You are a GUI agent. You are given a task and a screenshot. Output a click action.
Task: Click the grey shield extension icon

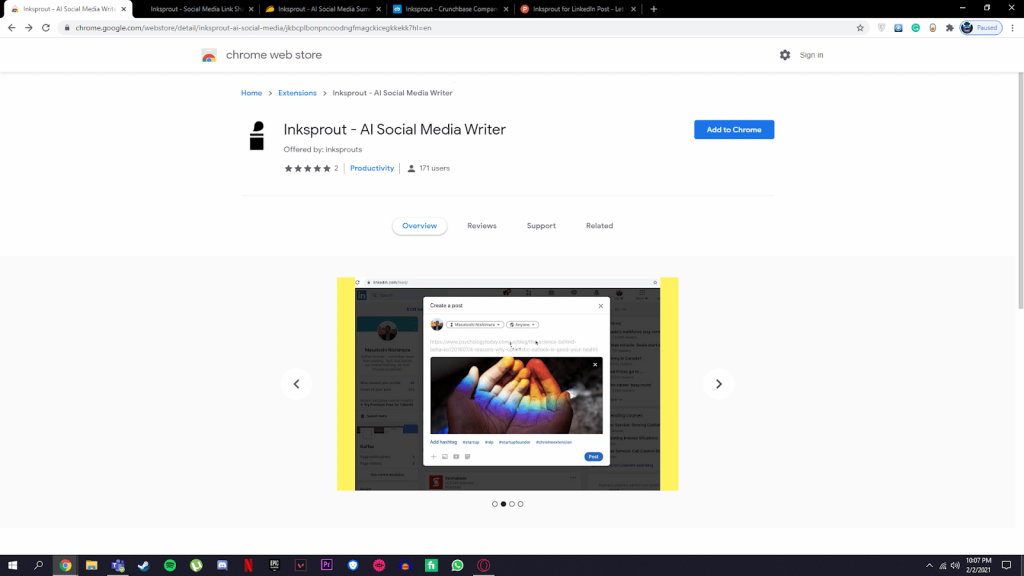tap(882, 28)
